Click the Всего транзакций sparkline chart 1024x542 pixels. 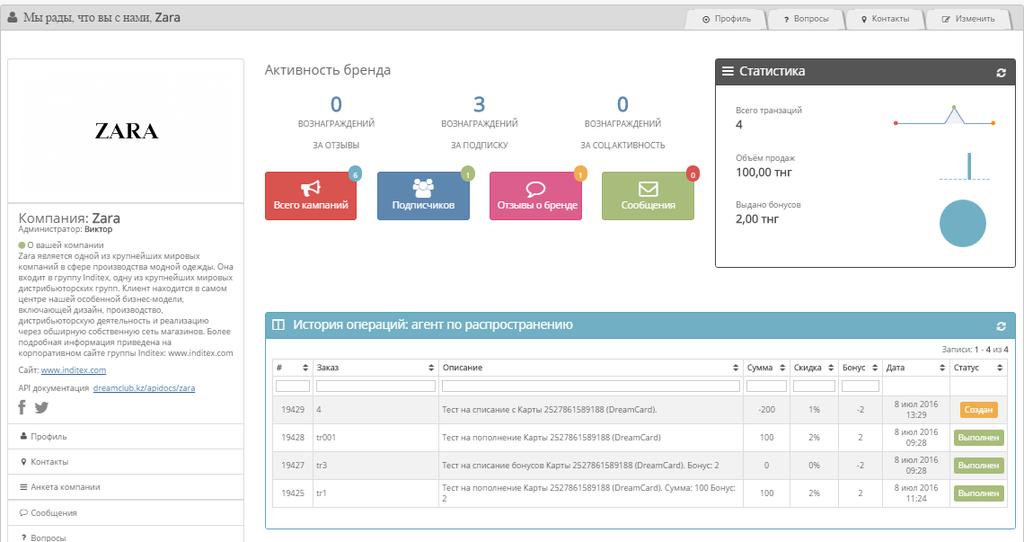(944, 116)
